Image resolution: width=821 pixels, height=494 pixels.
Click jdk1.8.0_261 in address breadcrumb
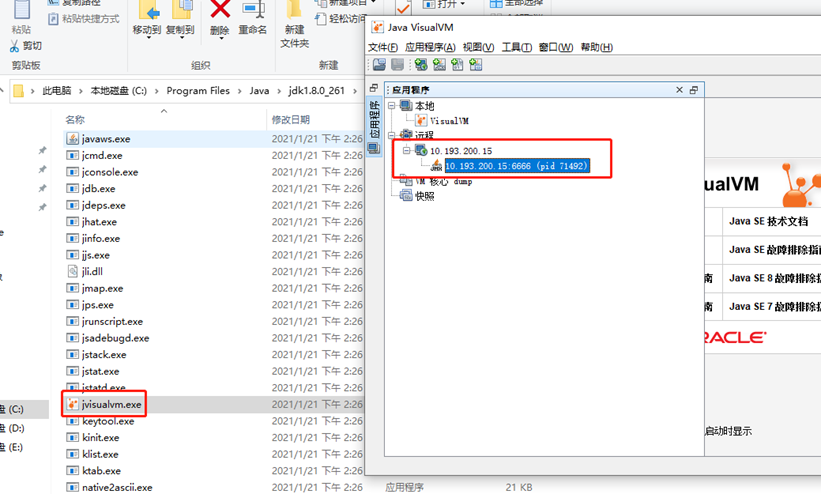point(316,91)
